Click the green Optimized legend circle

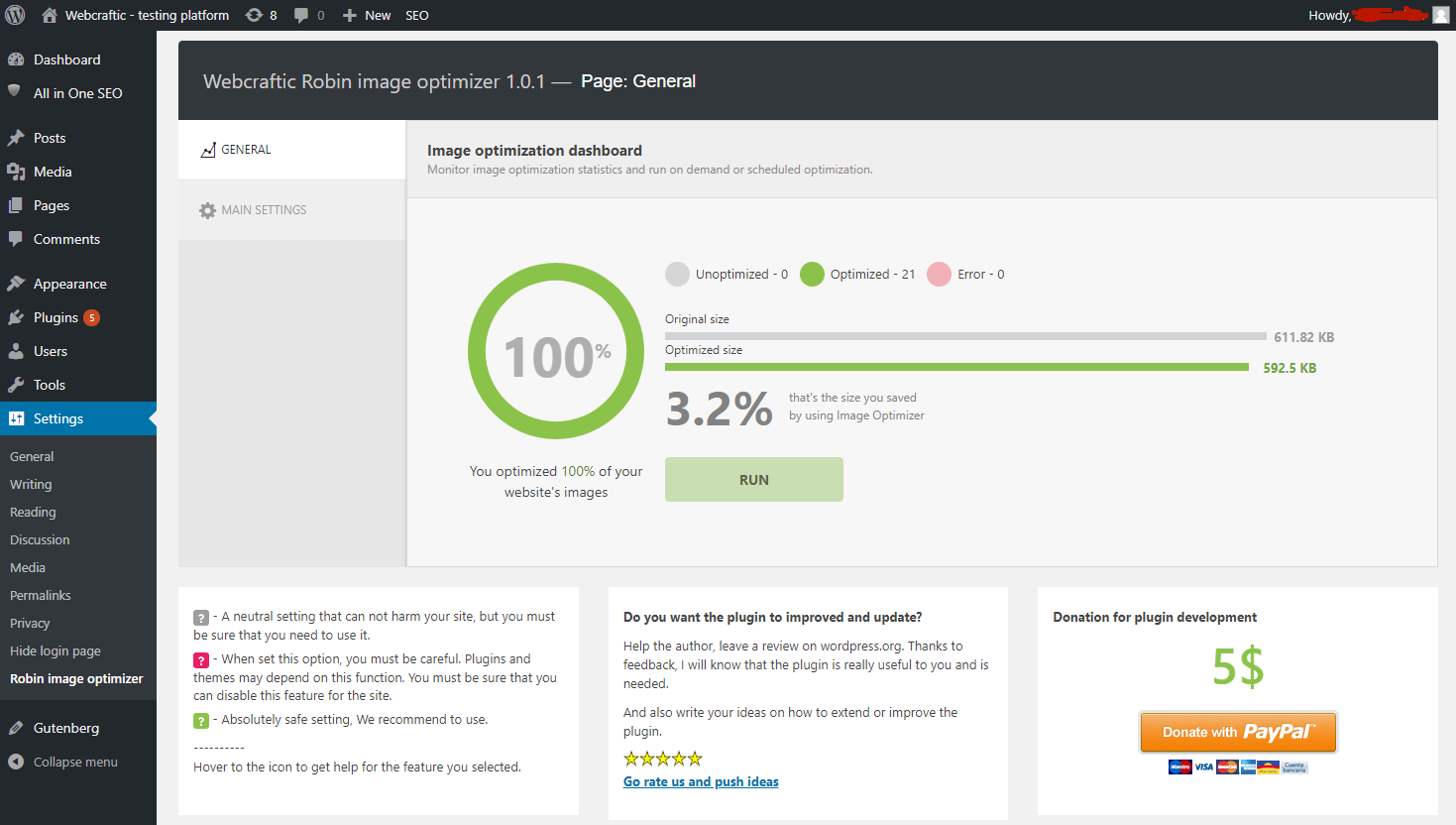[812, 275]
